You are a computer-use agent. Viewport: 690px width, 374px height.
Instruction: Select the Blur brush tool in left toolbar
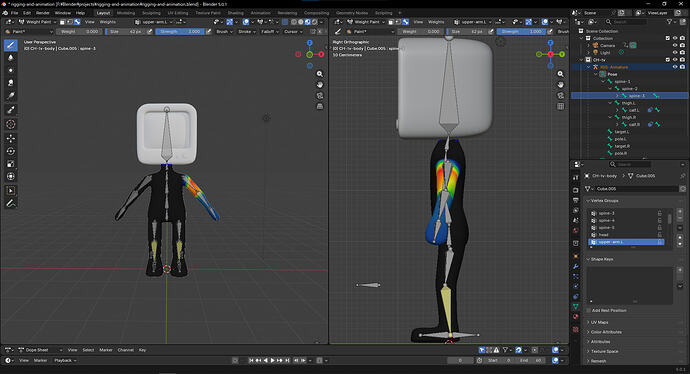pos(11,58)
